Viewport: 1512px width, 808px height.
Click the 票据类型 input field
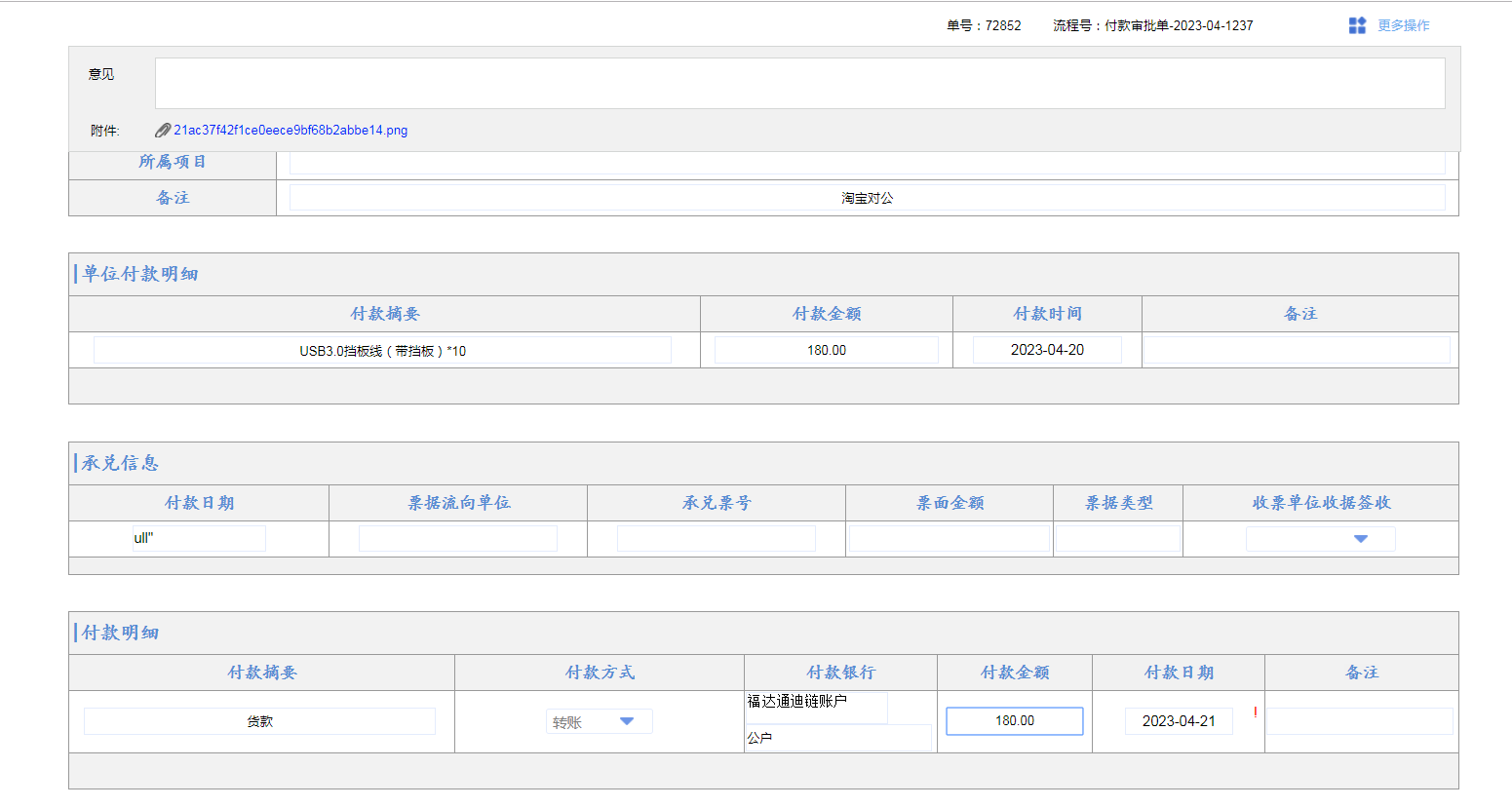(1118, 538)
